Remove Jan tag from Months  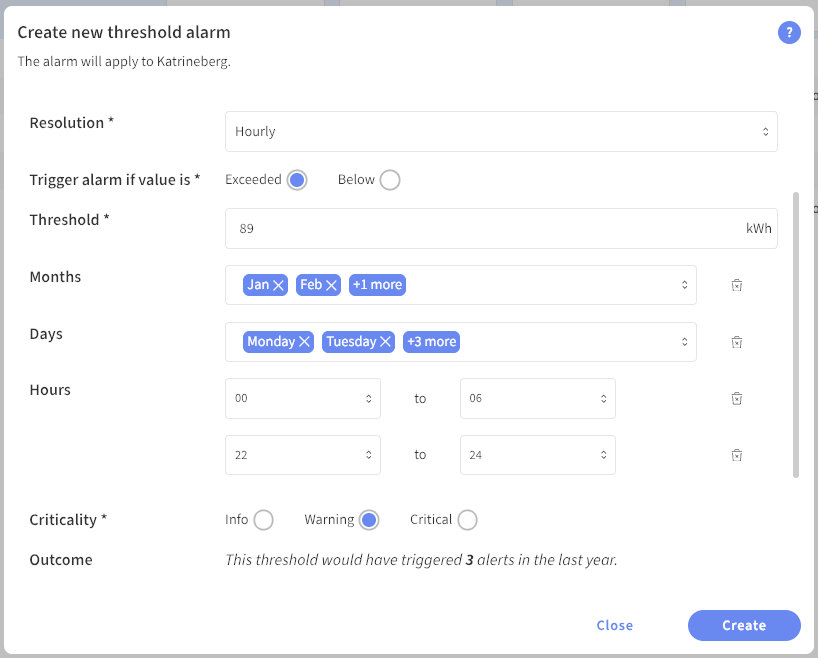(x=279, y=285)
